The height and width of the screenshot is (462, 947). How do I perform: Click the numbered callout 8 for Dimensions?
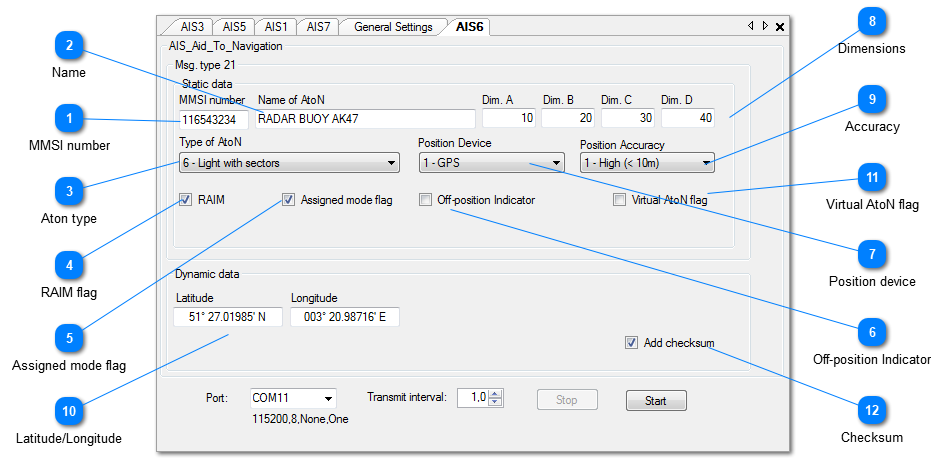[x=872, y=20]
